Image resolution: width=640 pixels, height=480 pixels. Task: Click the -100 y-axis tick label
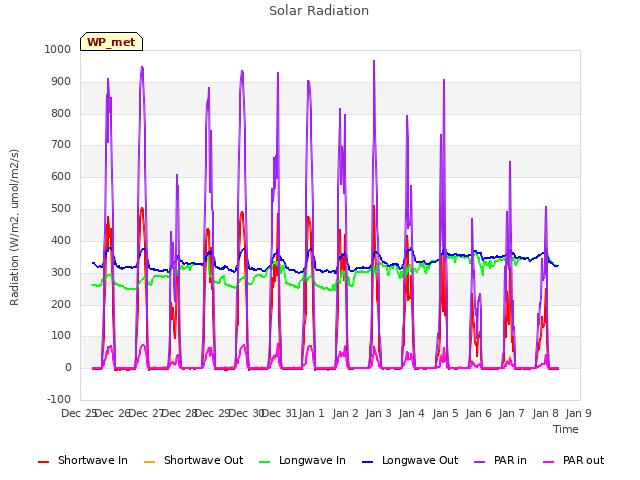coord(59,399)
